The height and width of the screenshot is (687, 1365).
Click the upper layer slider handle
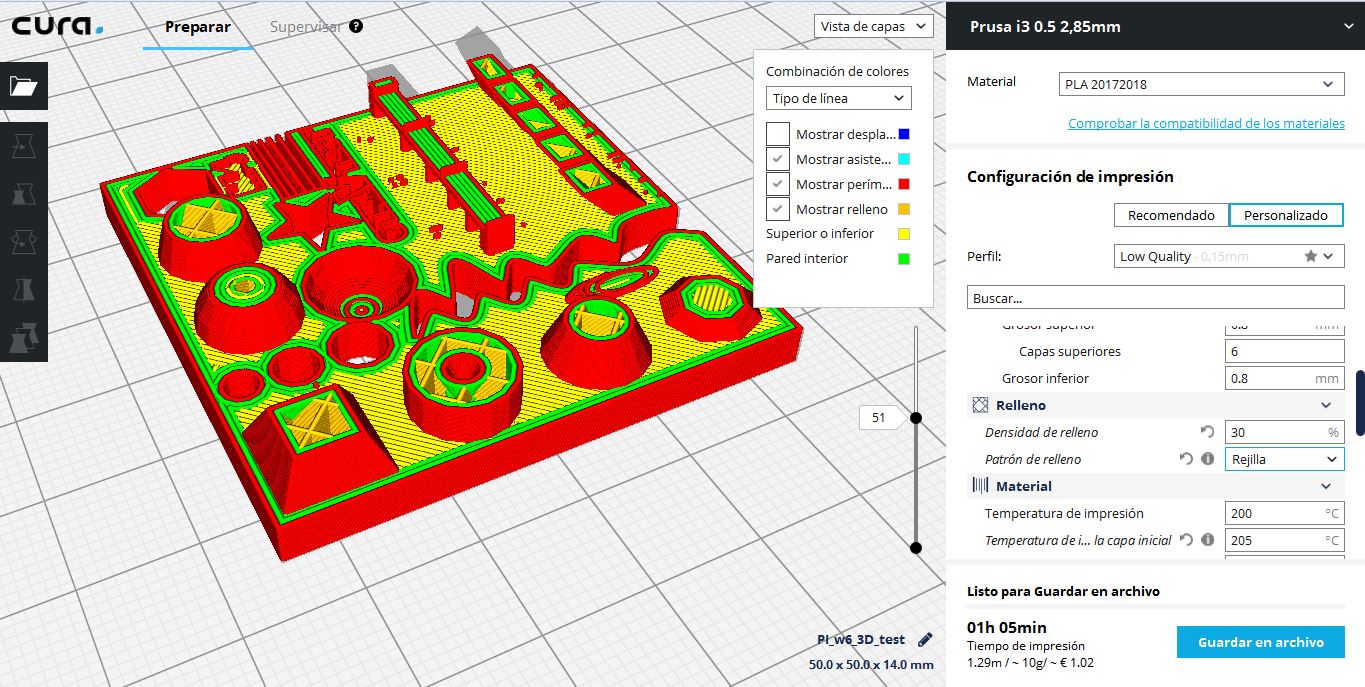915,417
